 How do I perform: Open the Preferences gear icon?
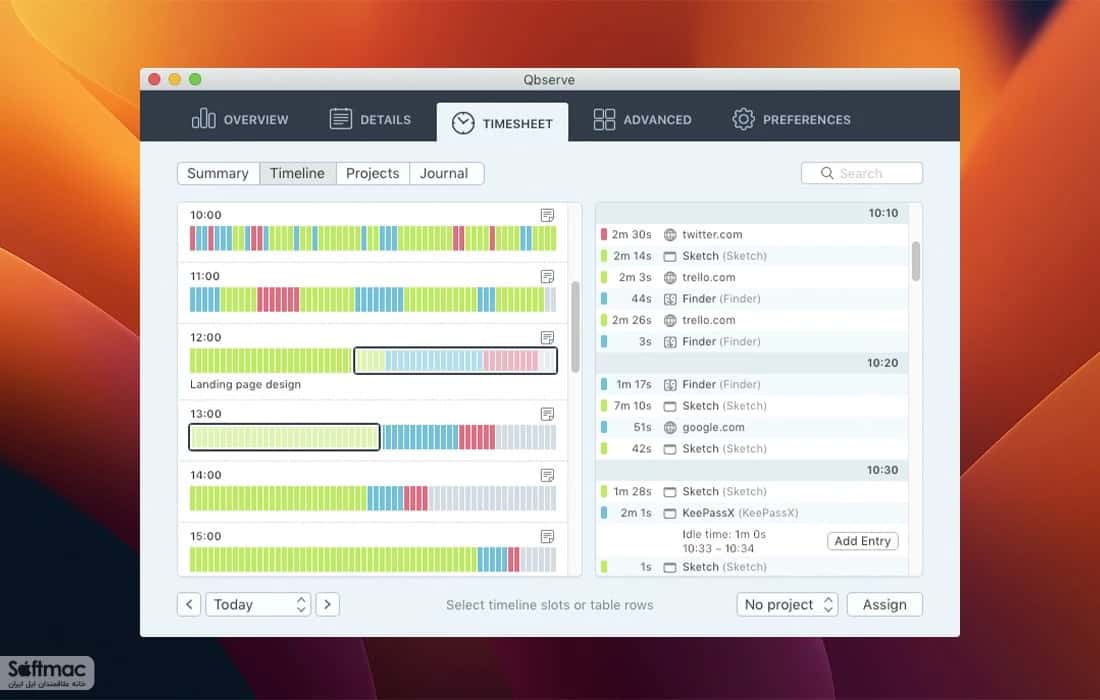[x=743, y=119]
